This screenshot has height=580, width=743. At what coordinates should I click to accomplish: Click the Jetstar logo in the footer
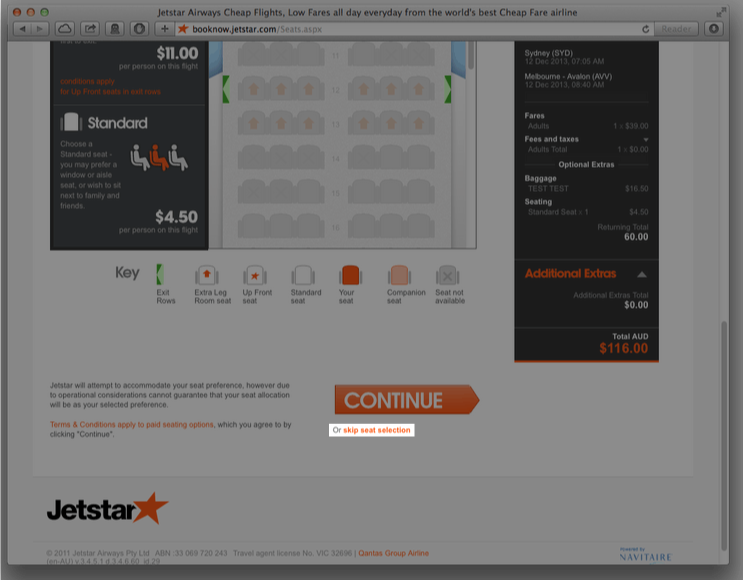108,508
